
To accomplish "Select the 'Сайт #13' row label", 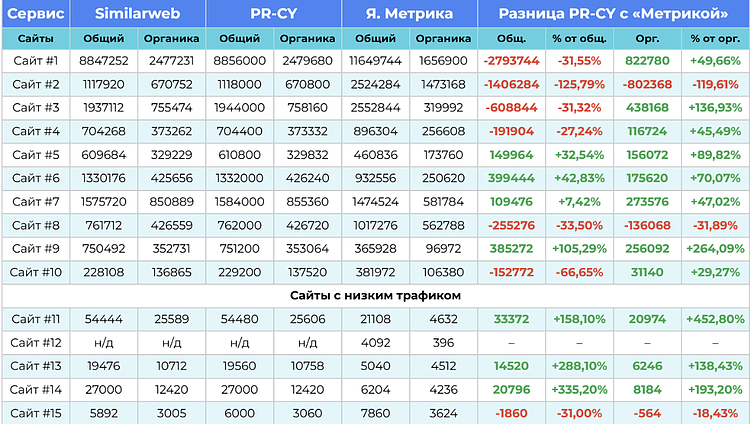I will [36, 366].
